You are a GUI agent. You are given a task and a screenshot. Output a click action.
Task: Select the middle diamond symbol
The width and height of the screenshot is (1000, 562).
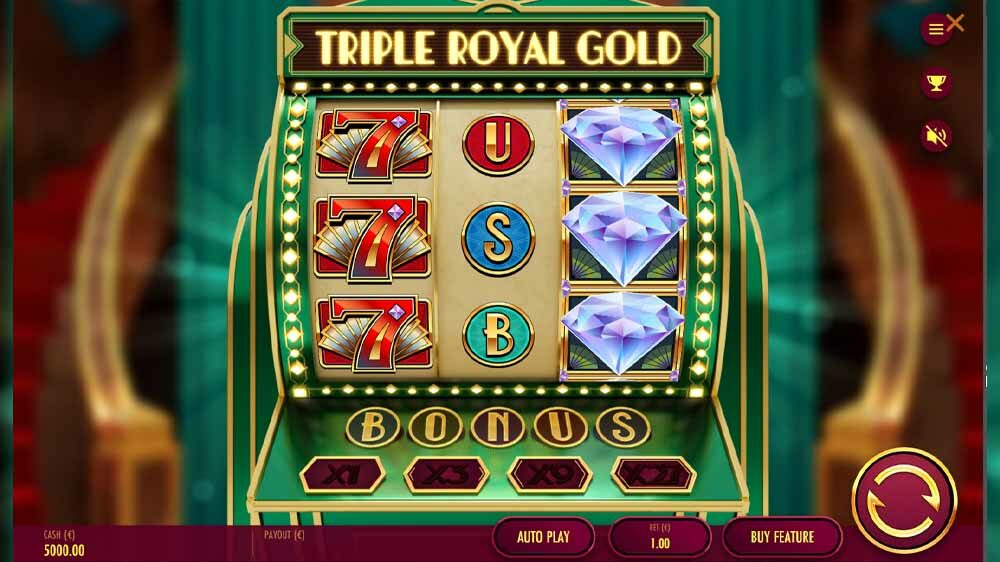[x=624, y=238]
